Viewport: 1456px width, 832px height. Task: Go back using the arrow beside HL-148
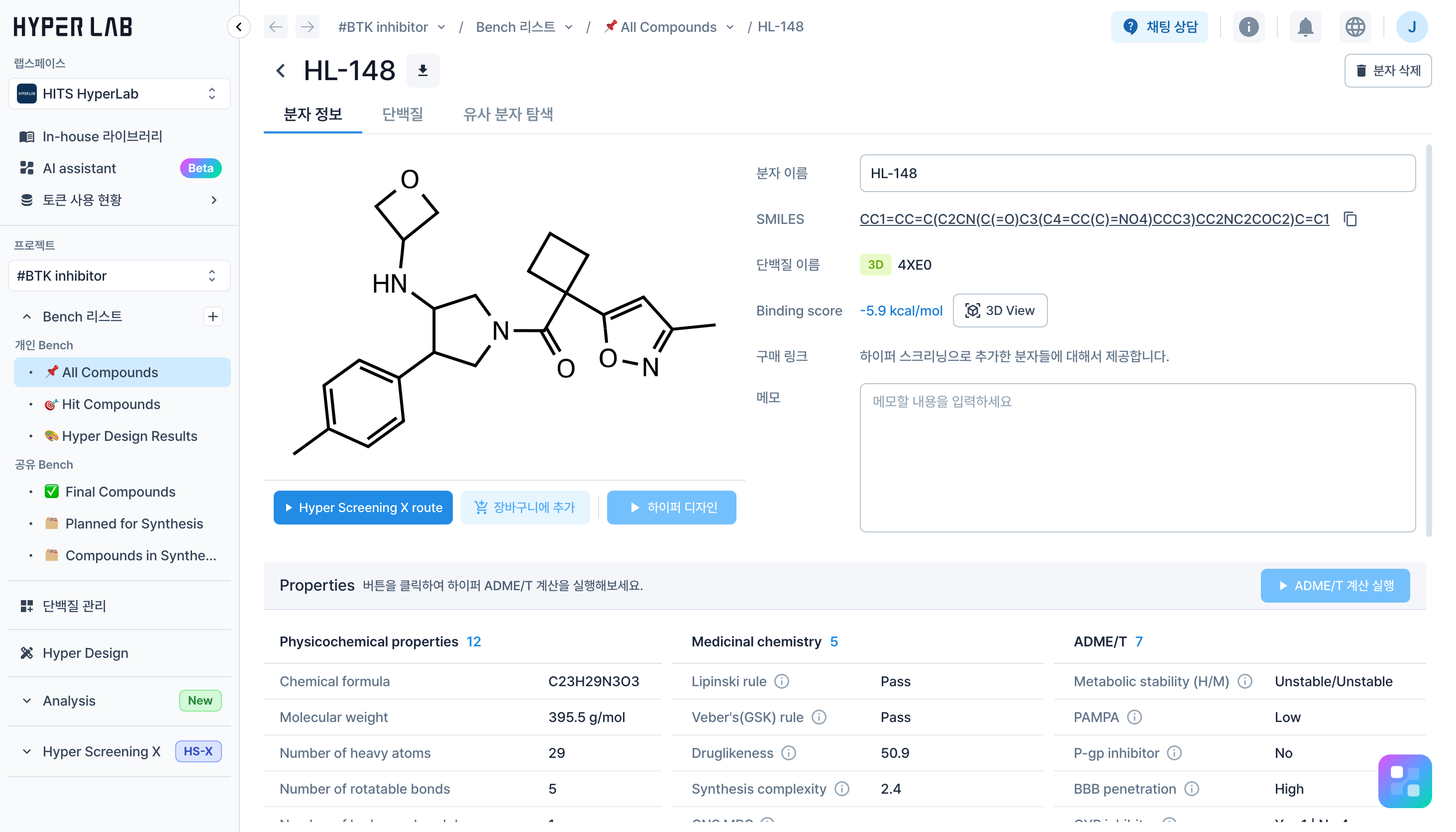coord(281,71)
